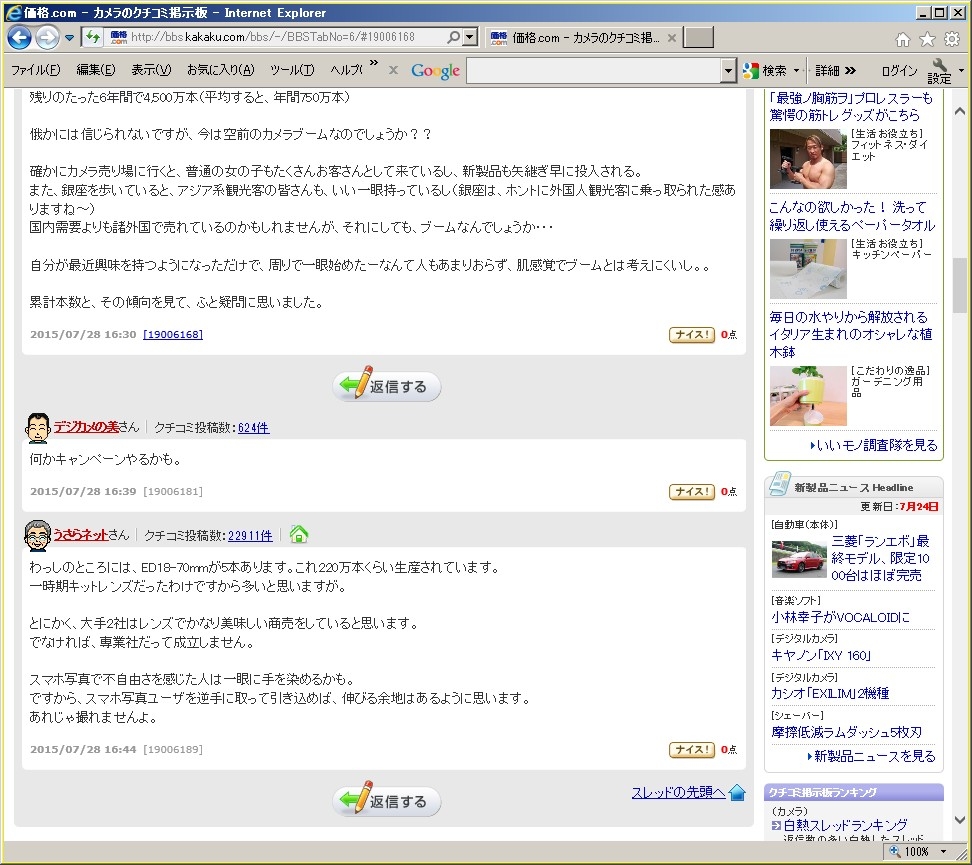Open the 設定 dropdown arrow
The width and height of the screenshot is (972, 865).
click(x=961, y=71)
